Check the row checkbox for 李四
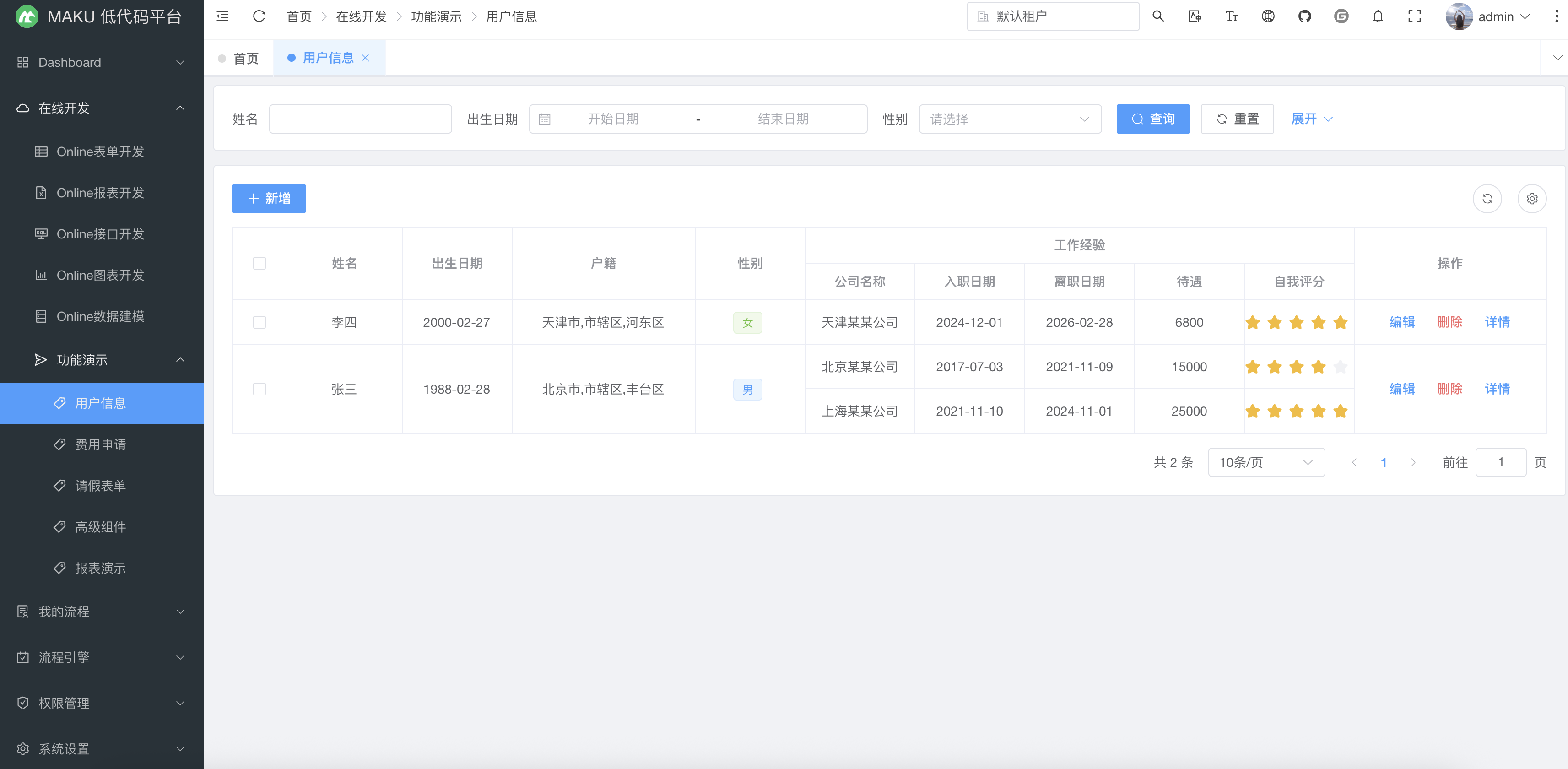Screen dimensions: 1568x769 click(x=260, y=322)
